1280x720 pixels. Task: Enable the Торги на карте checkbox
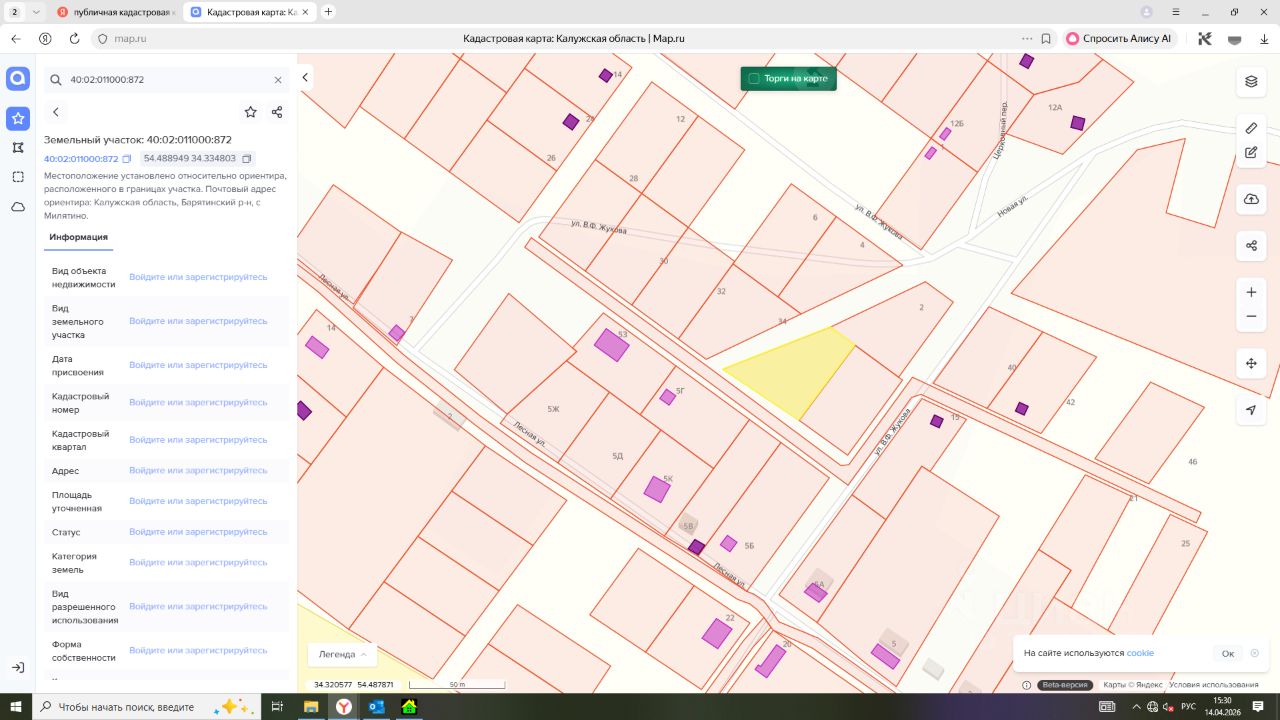[x=754, y=78]
